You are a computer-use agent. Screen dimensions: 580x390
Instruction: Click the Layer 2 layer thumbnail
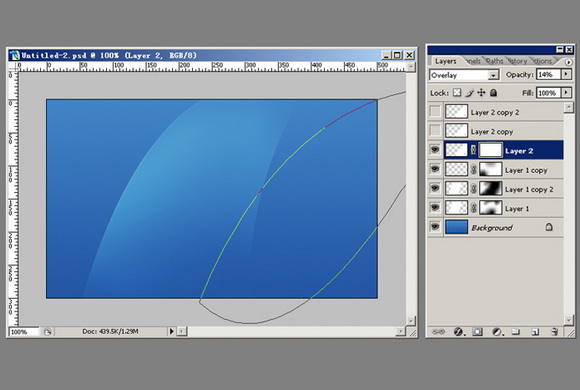[x=456, y=150]
